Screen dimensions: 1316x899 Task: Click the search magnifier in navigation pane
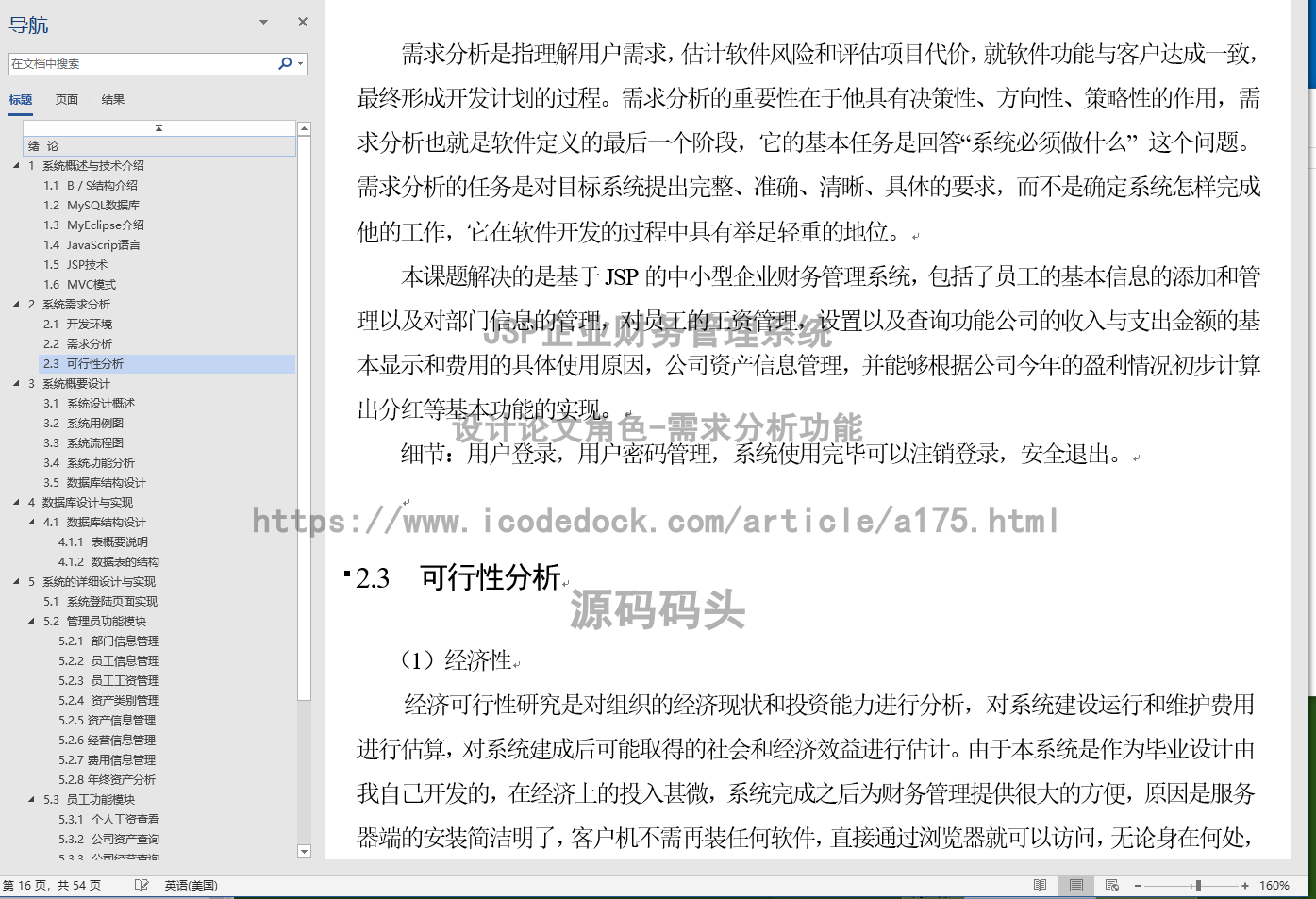[283, 63]
